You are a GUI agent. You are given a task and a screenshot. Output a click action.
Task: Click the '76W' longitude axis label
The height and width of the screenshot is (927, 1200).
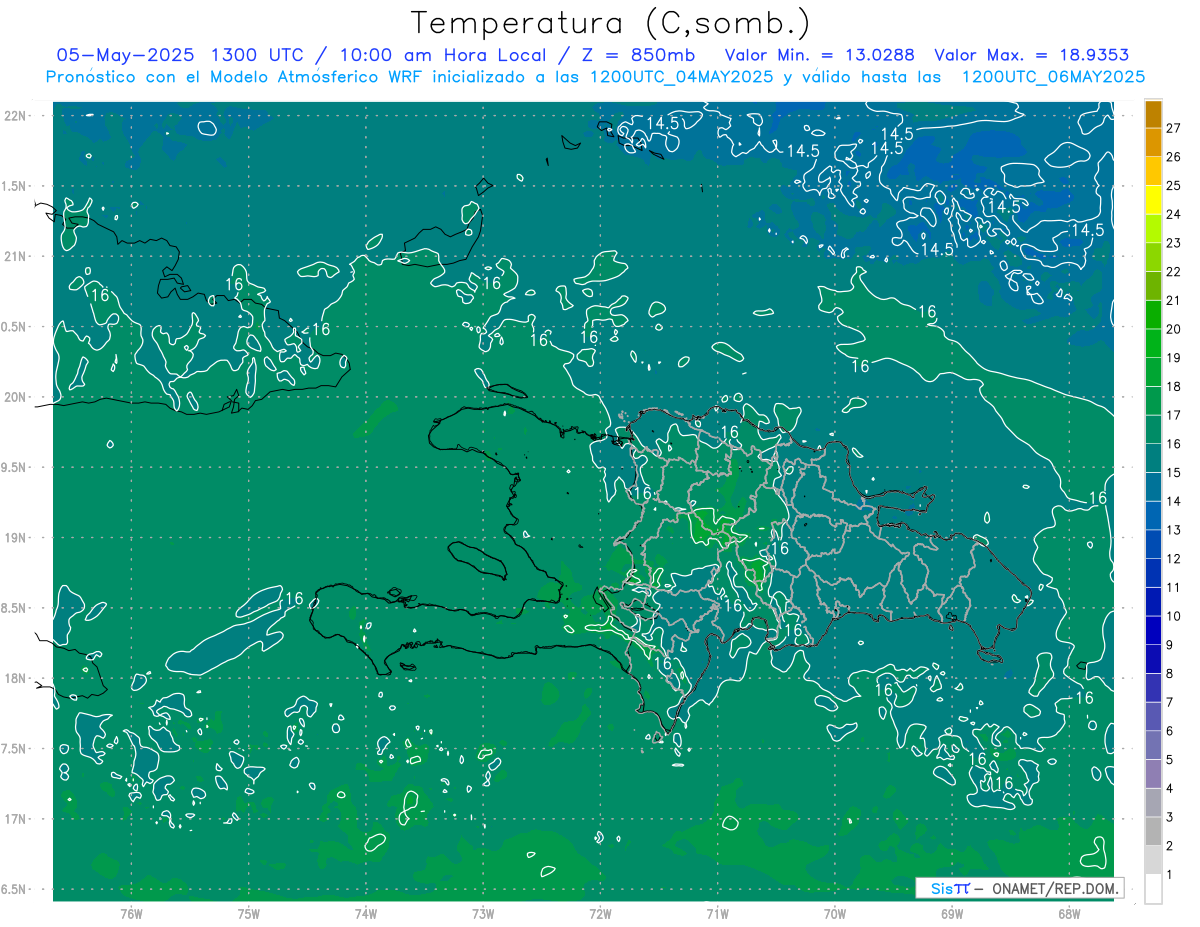[131, 914]
